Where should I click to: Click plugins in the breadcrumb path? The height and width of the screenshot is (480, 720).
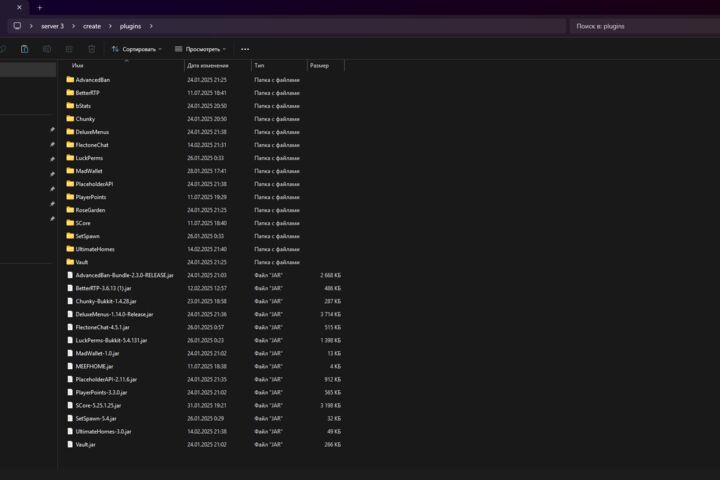tap(130, 26)
